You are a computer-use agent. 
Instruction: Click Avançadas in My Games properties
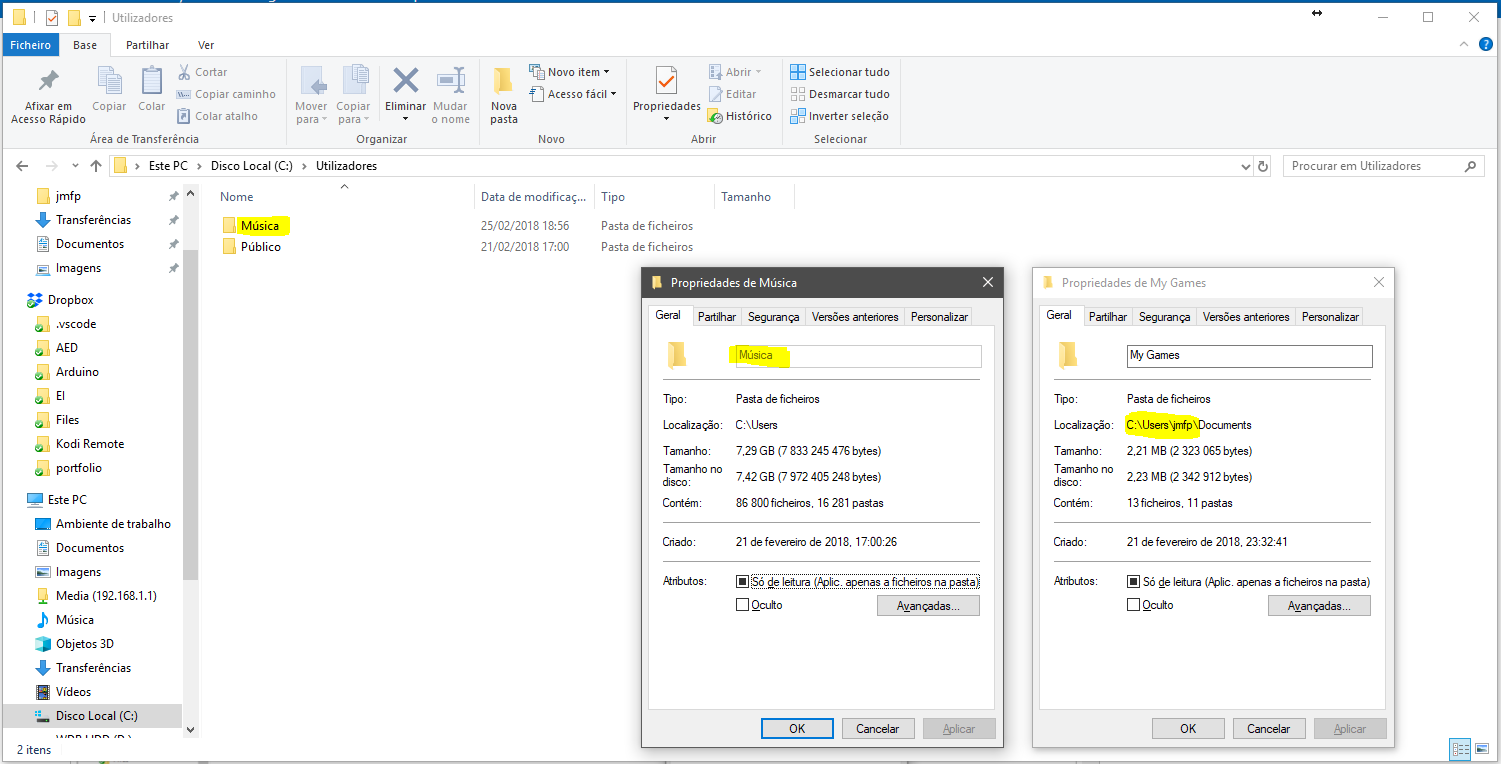click(x=1319, y=606)
